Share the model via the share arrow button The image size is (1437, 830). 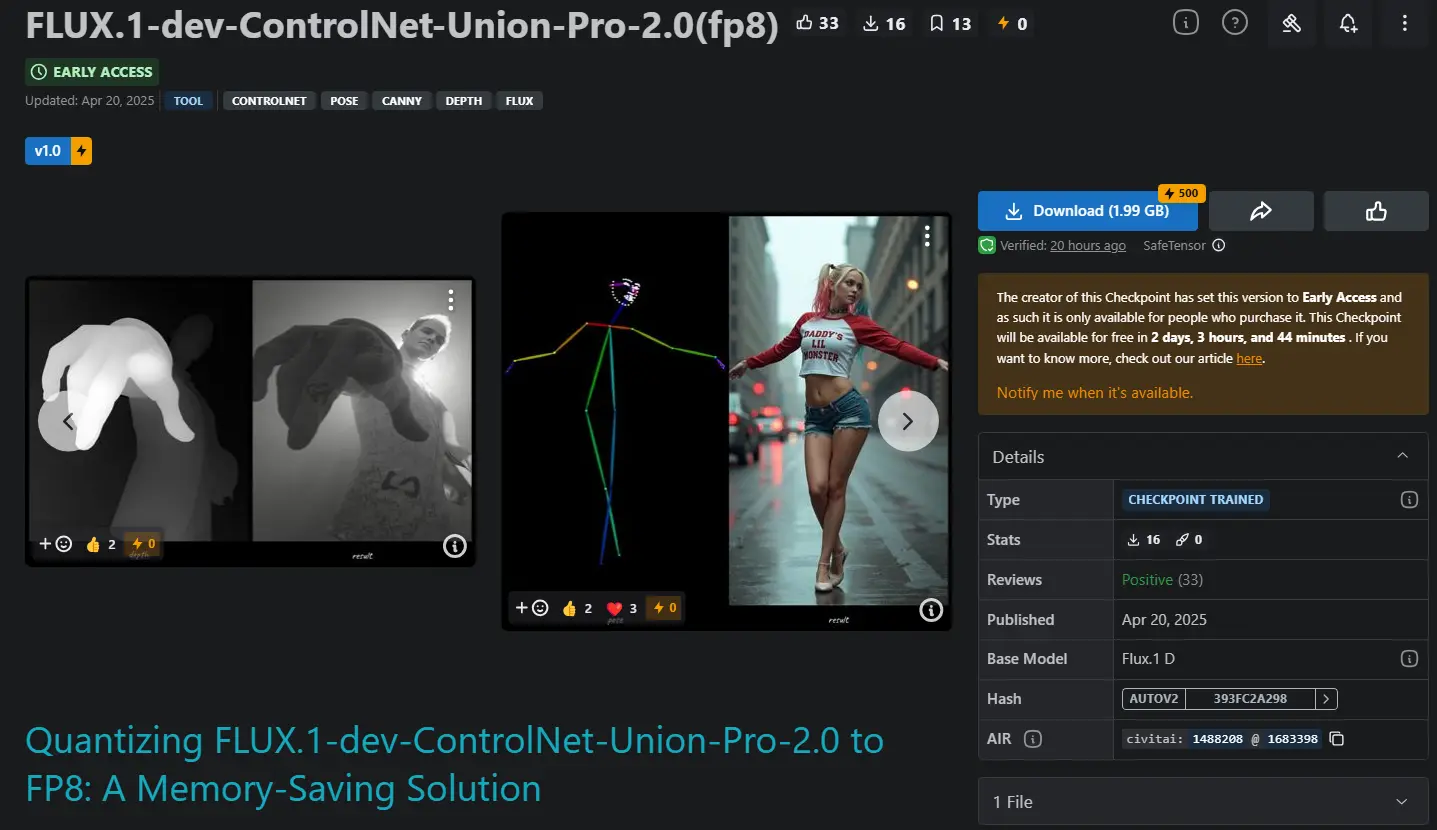pos(1260,211)
